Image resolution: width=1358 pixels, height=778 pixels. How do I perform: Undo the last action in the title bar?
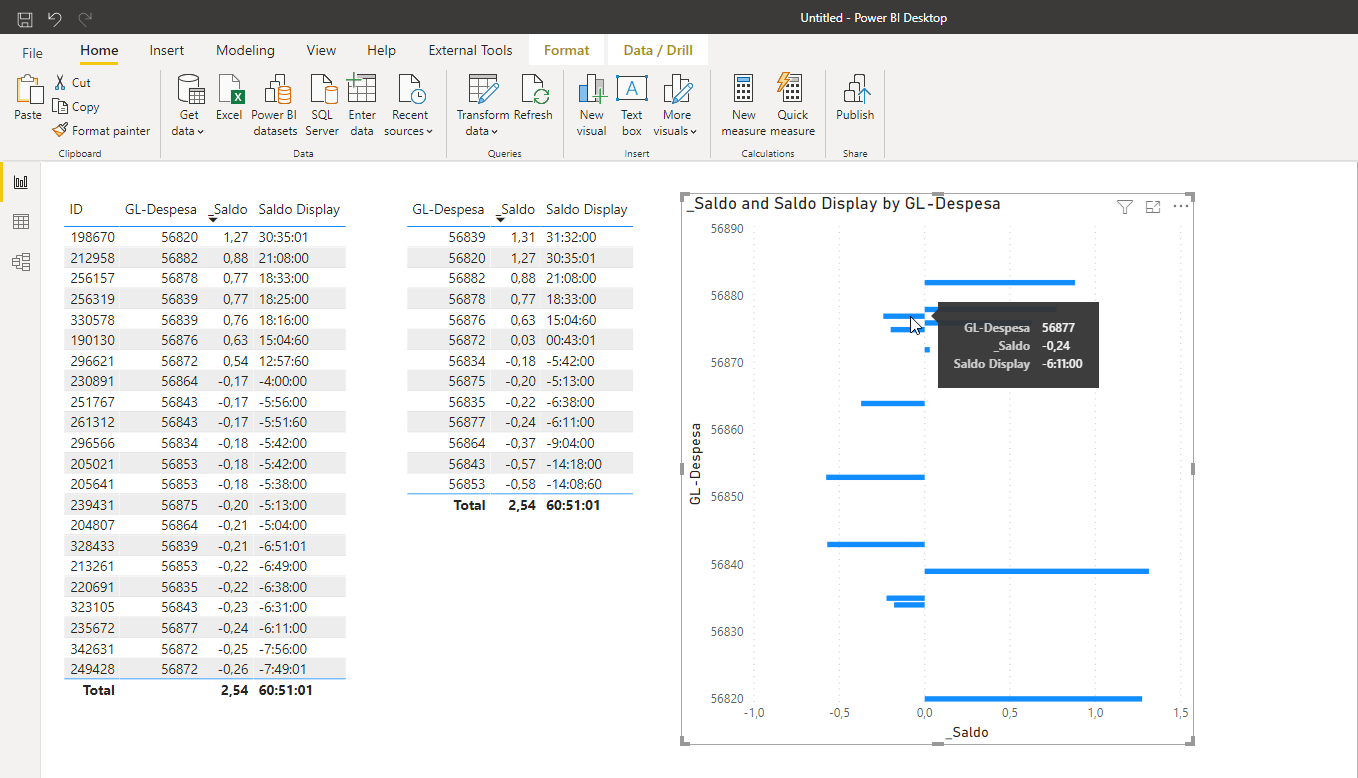[x=55, y=18]
